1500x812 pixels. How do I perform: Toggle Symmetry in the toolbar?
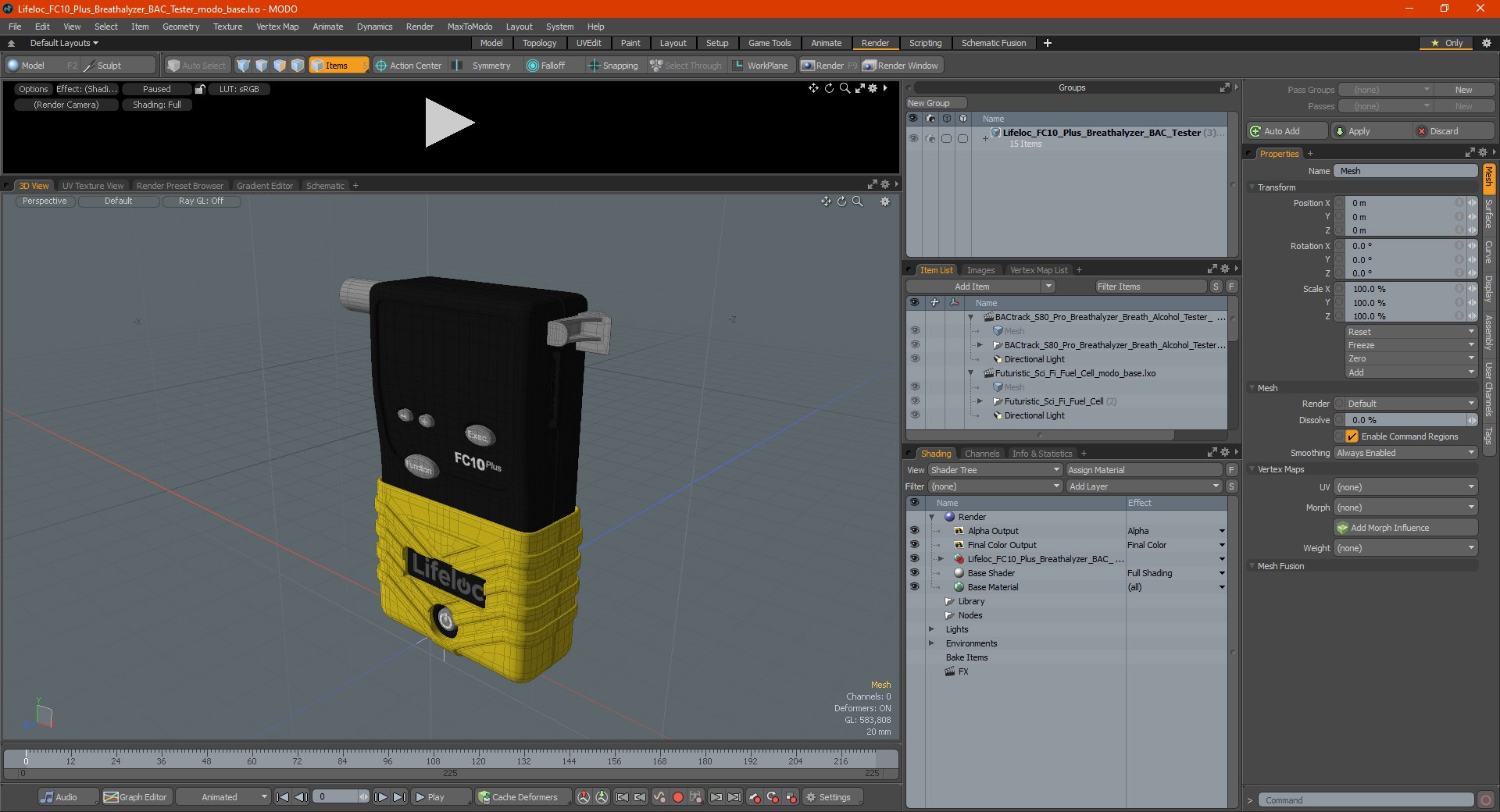point(484,66)
